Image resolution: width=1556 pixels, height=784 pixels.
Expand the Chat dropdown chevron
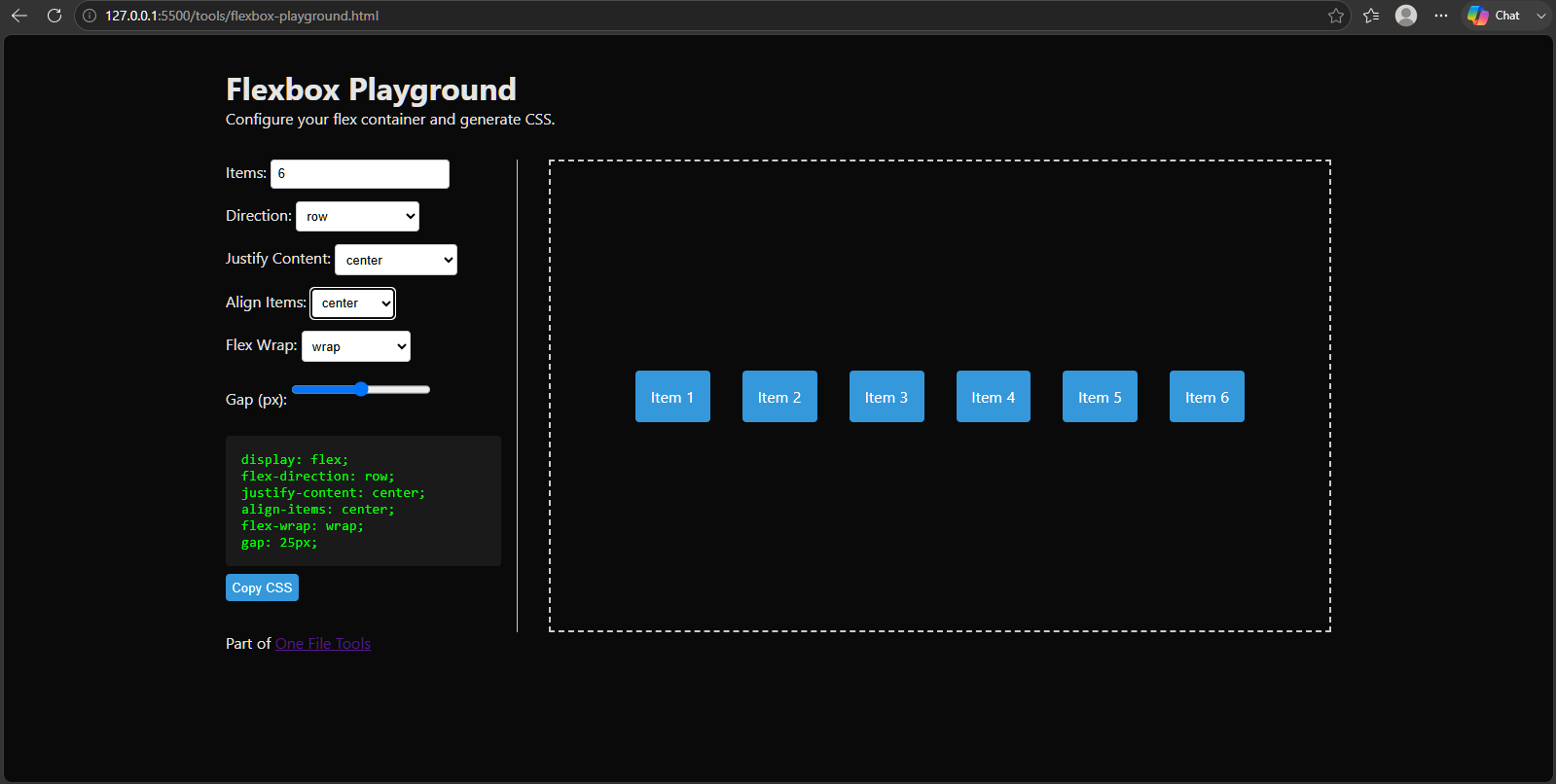pyautogui.click(x=1541, y=16)
